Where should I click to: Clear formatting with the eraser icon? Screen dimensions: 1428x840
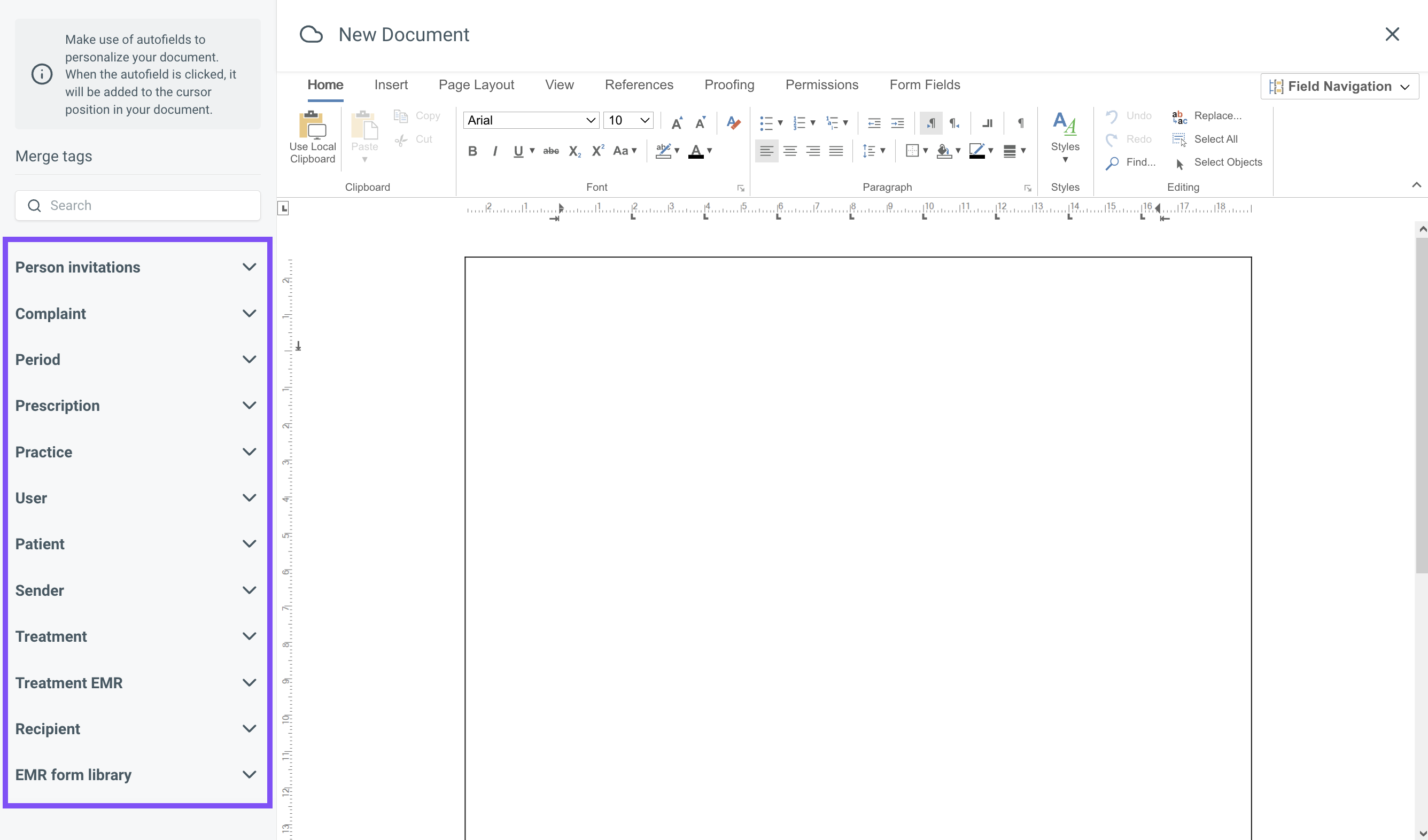(733, 122)
